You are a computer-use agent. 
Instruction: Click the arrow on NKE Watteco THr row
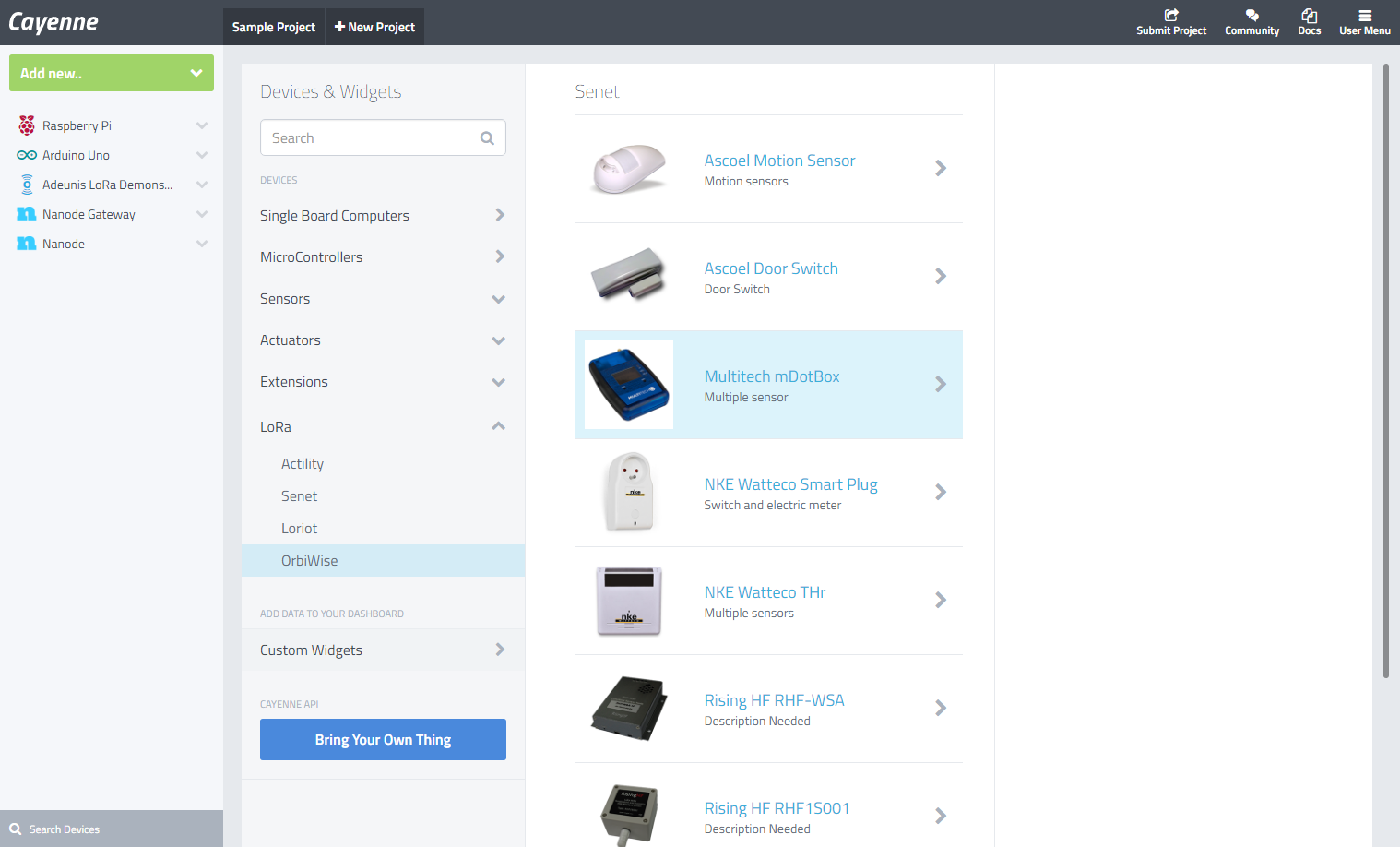tap(941, 600)
